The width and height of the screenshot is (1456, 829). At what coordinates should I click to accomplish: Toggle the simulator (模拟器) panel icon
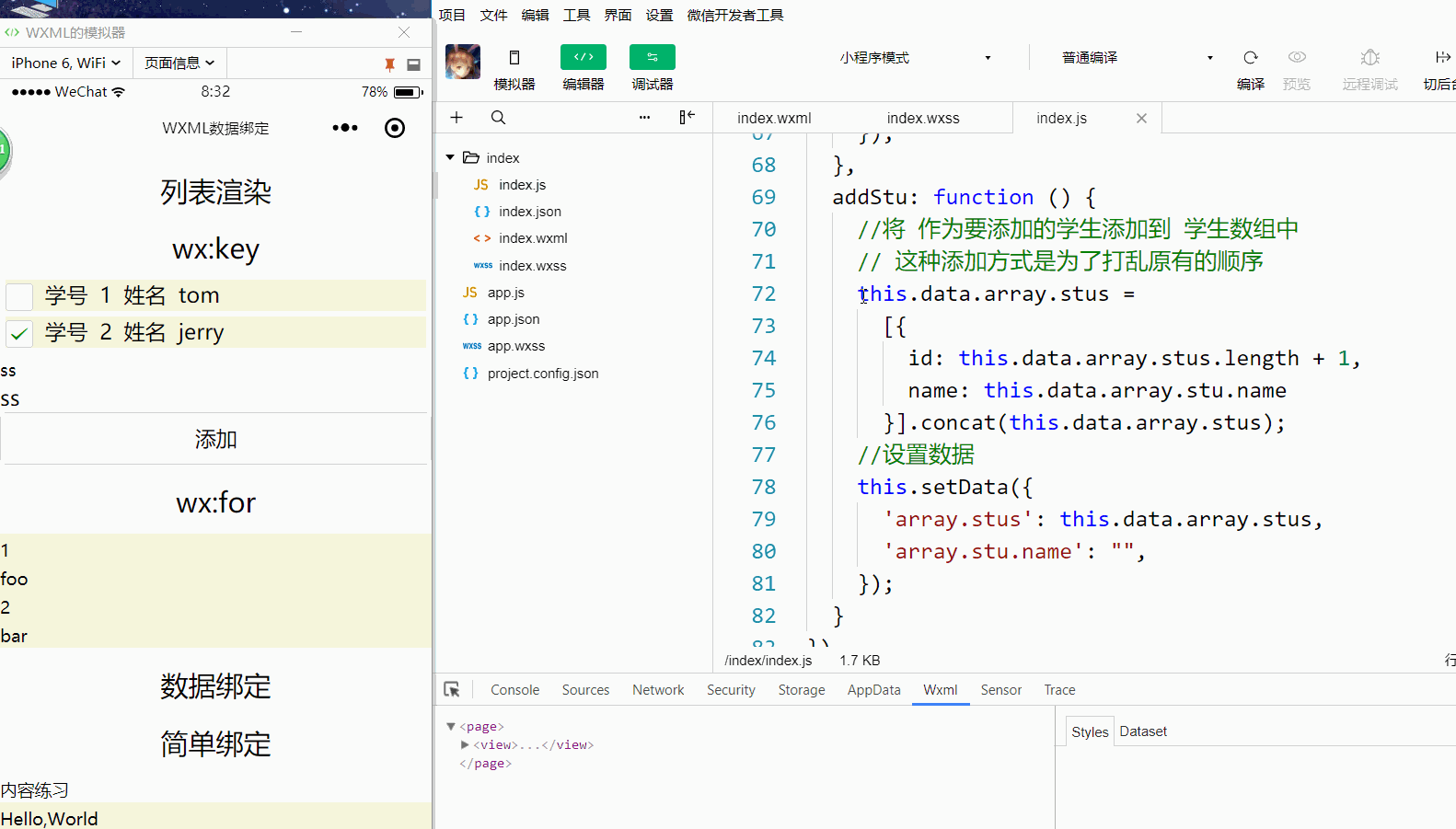pyautogui.click(x=514, y=57)
